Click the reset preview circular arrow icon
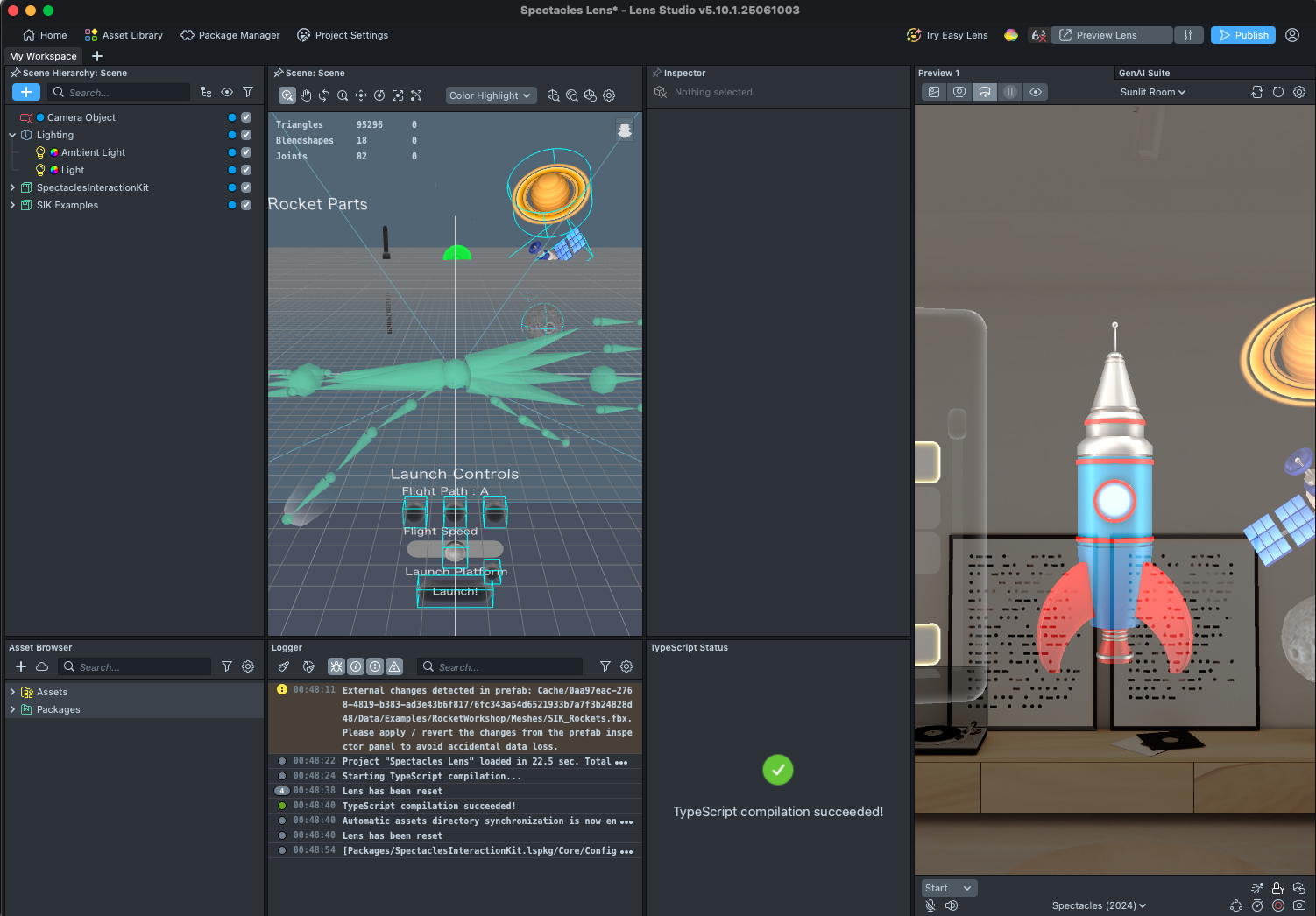Viewport: 1316px width, 916px height. tap(1278, 92)
